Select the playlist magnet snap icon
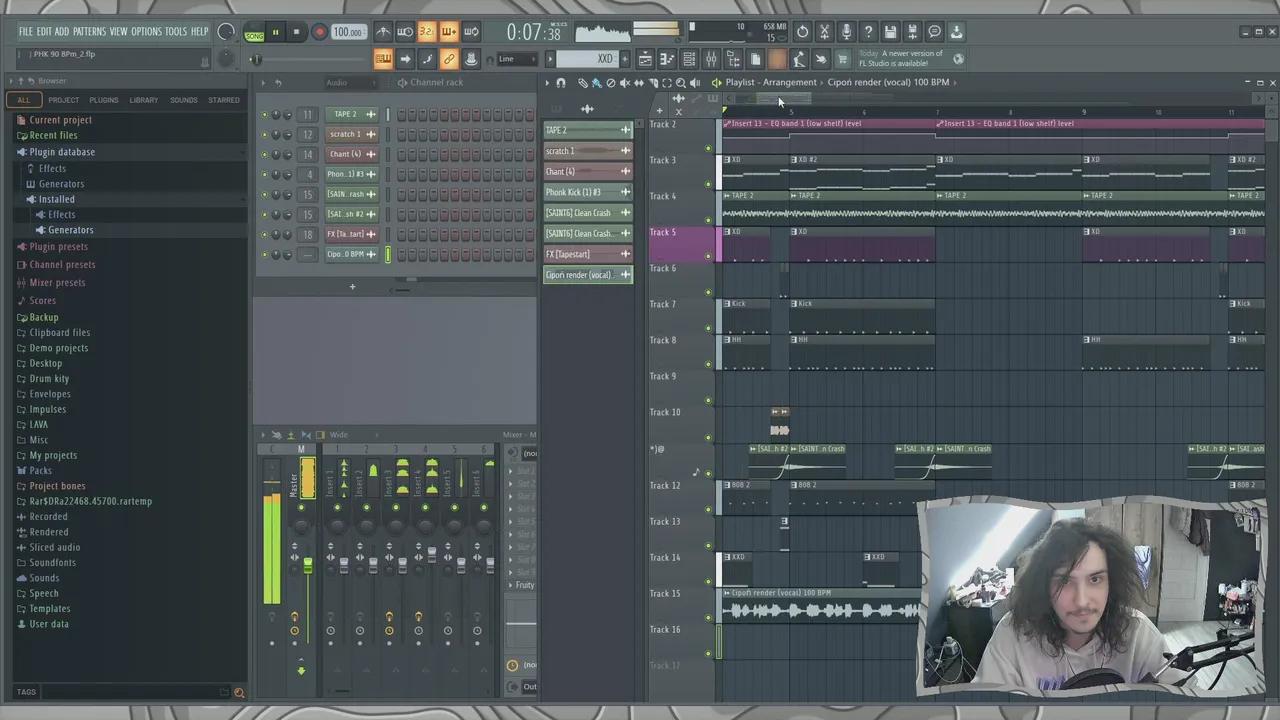Viewport: 1280px width, 720px height. point(561,83)
